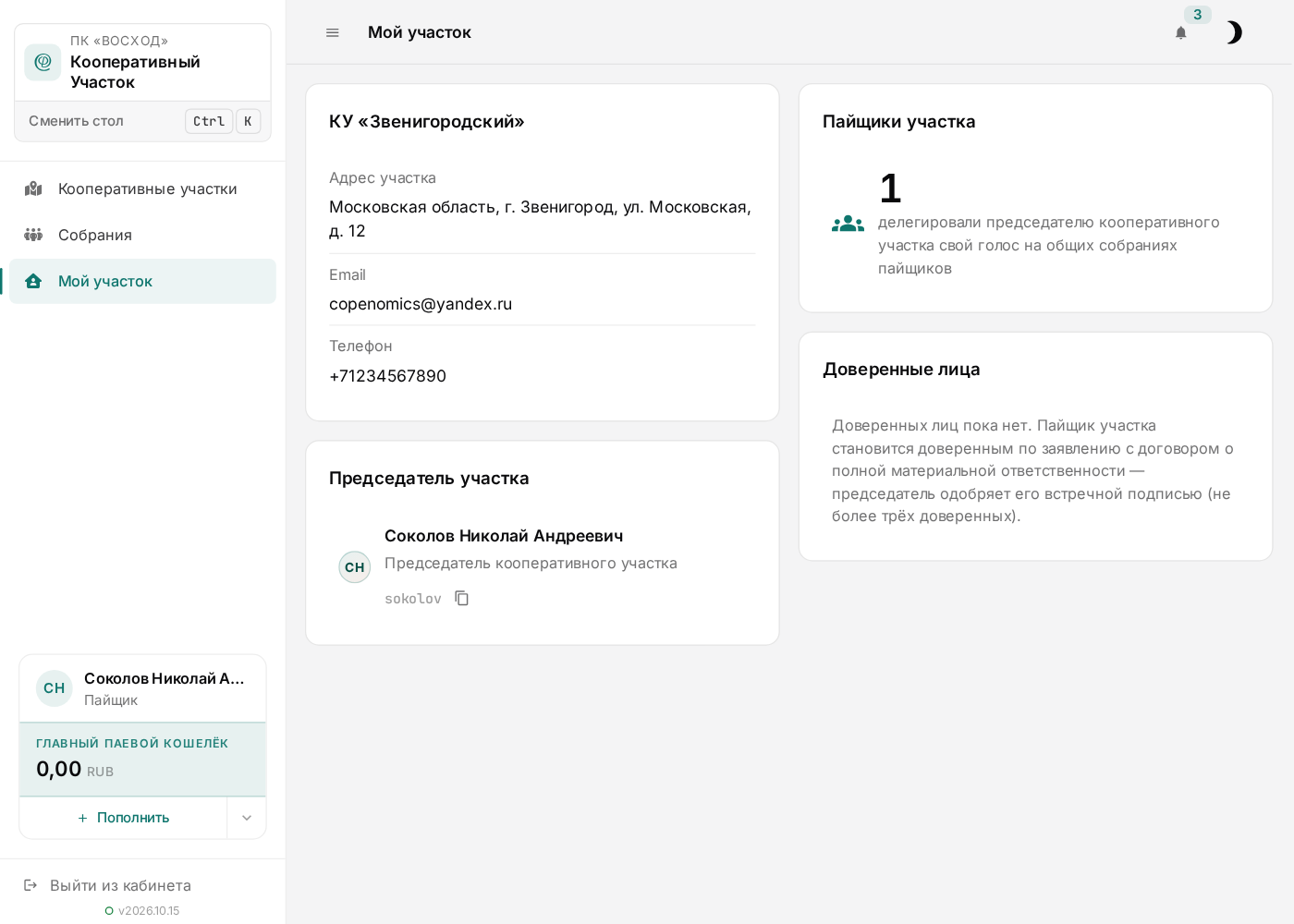Click the cooperative logo icon in sidebar
The width and height of the screenshot is (1294, 924).
point(43,62)
